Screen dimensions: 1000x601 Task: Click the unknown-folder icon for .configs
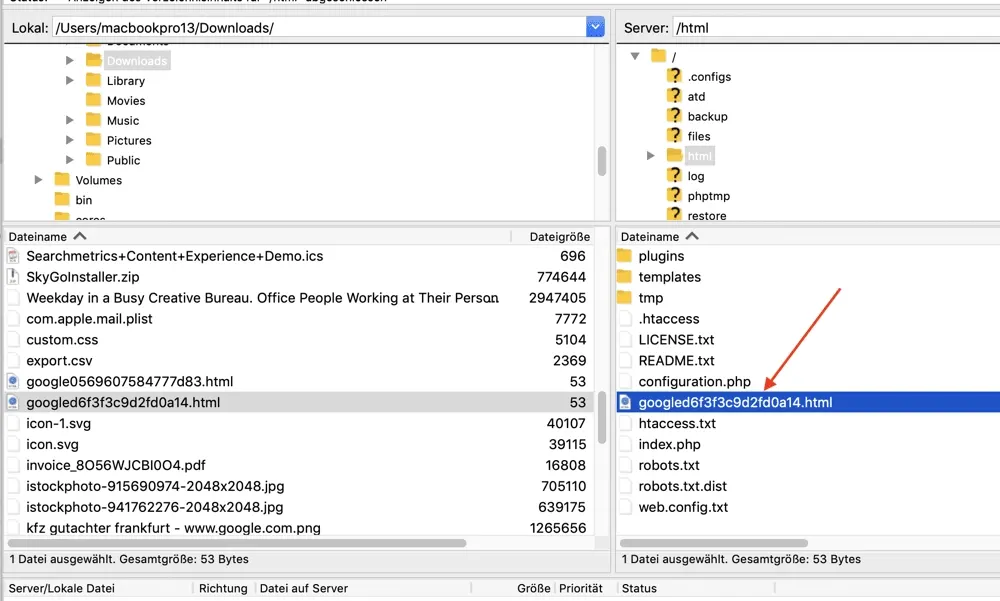675,75
